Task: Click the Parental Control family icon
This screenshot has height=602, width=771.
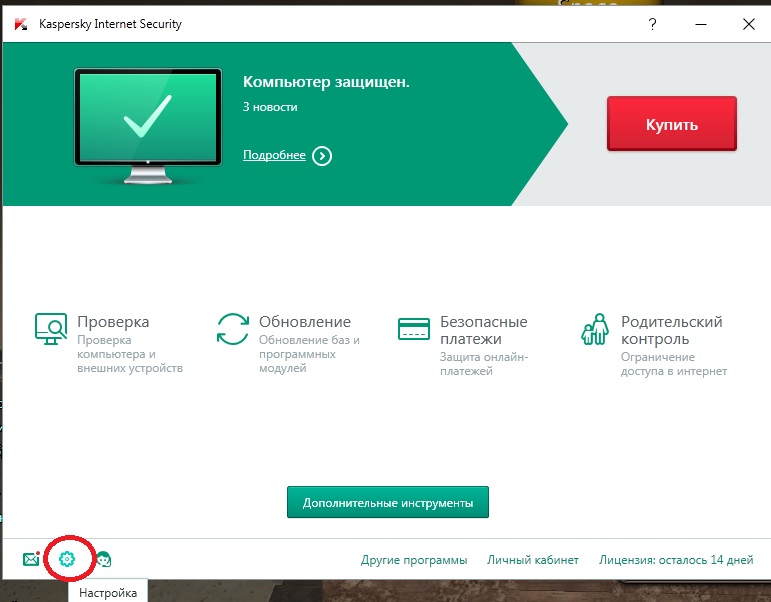Action: pyautogui.click(x=595, y=329)
